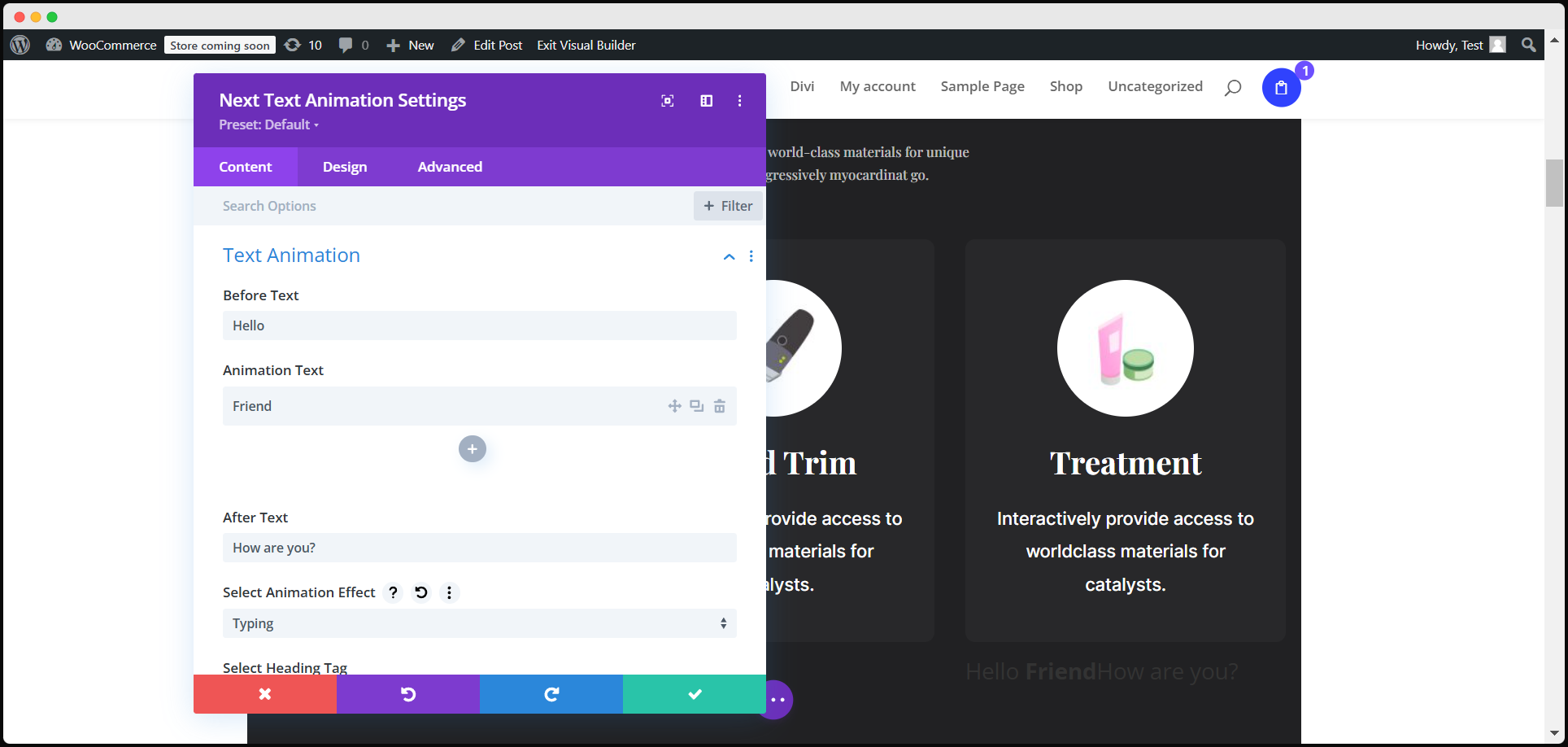This screenshot has height=747, width=1568.
Task: Click the Text Animation section title
Action: coord(291,256)
